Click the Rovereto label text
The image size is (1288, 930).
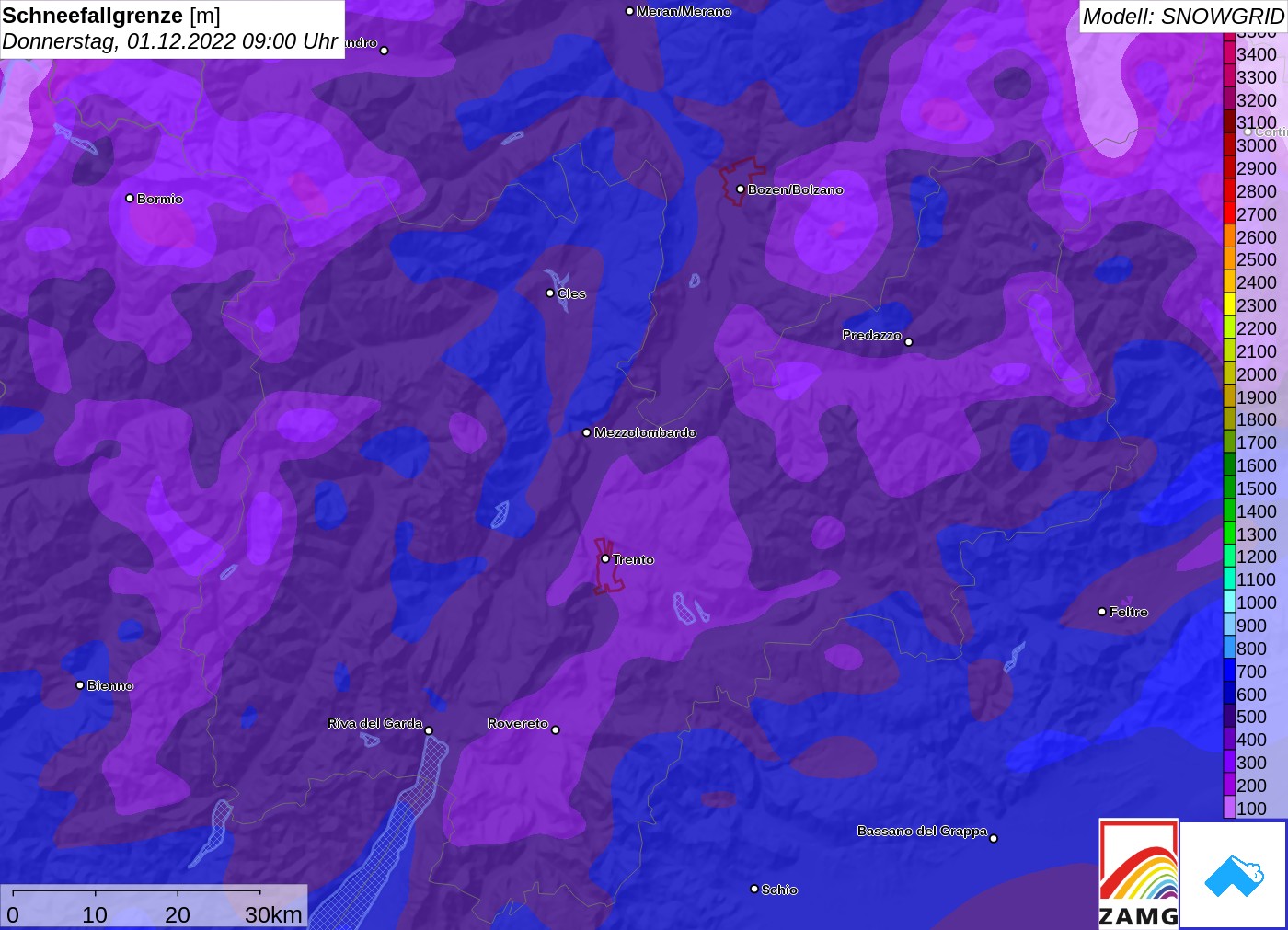tap(518, 723)
